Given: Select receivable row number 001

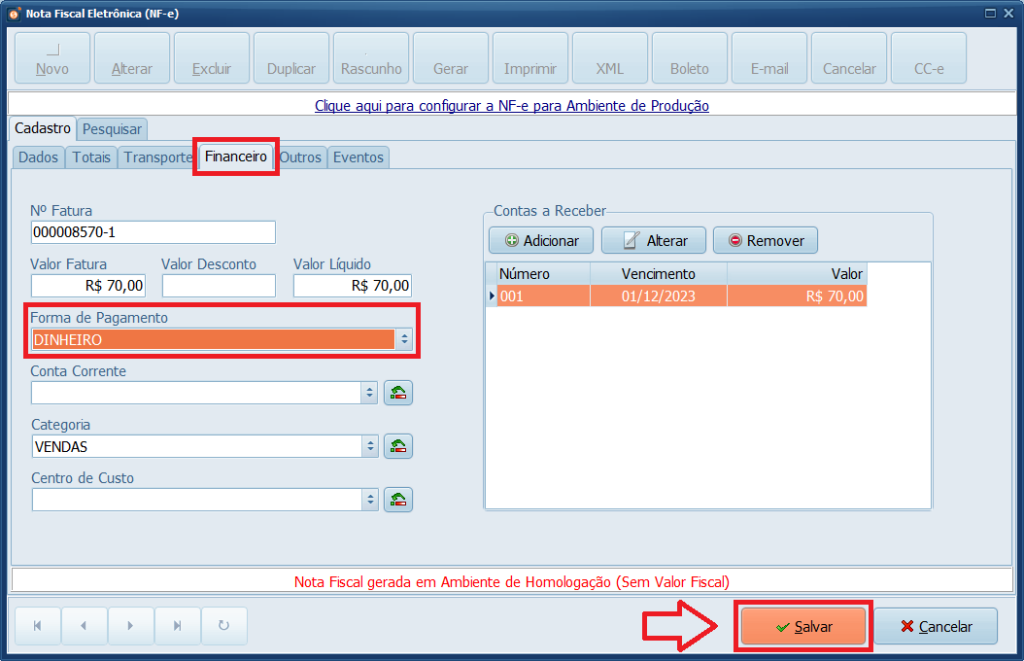Looking at the screenshot, I should click(x=543, y=297).
